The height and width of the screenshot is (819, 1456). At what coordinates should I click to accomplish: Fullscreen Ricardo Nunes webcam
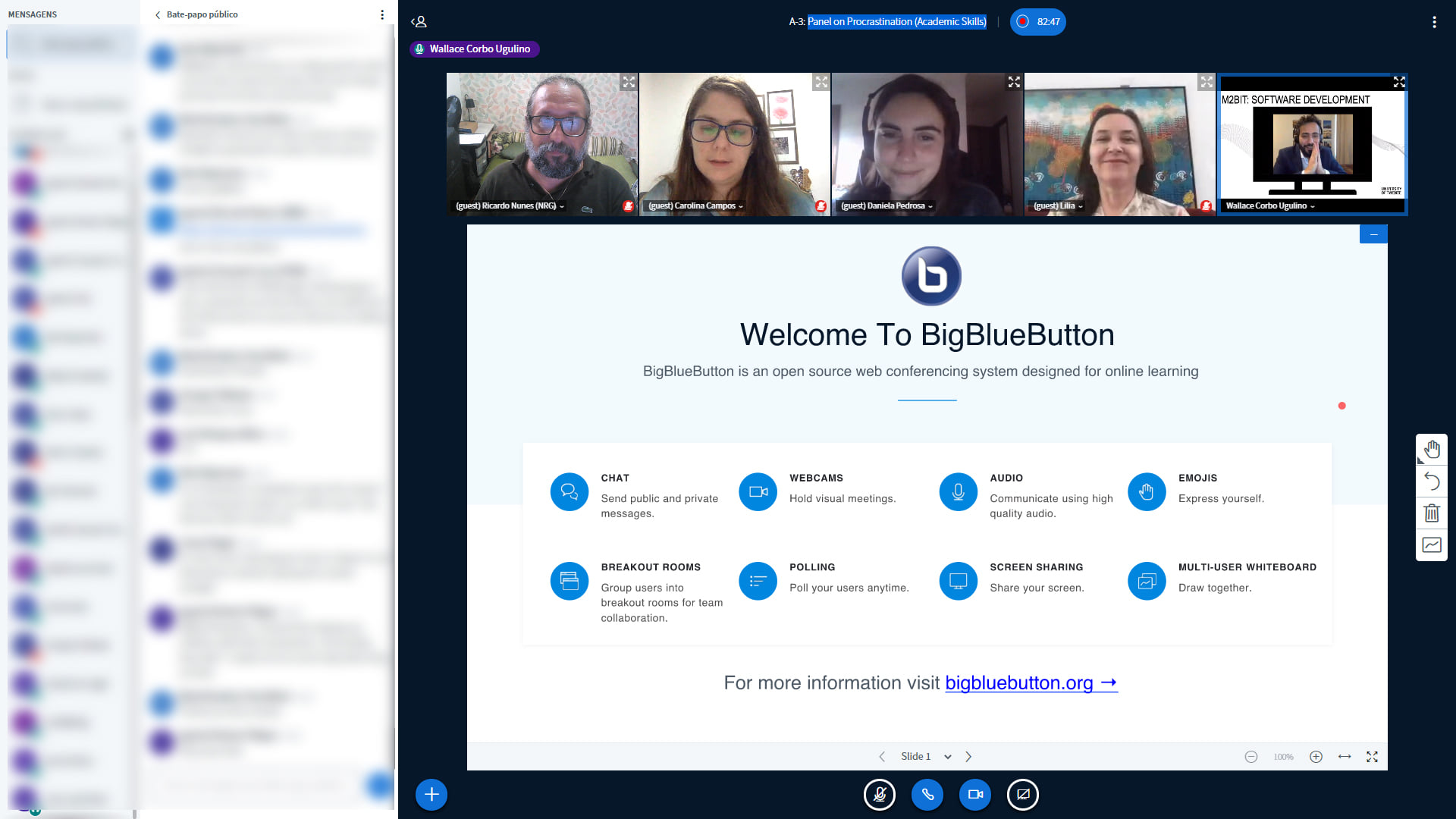tap(629, 82)
